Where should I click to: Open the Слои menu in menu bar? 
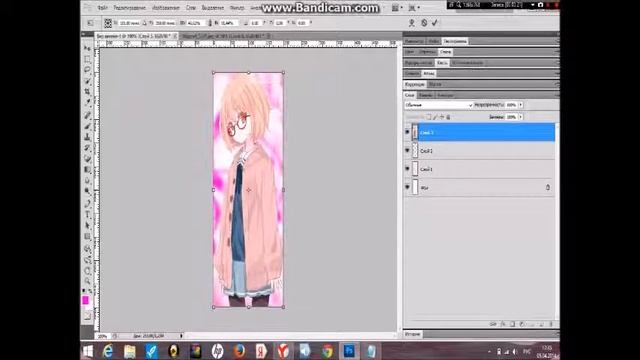191,8
